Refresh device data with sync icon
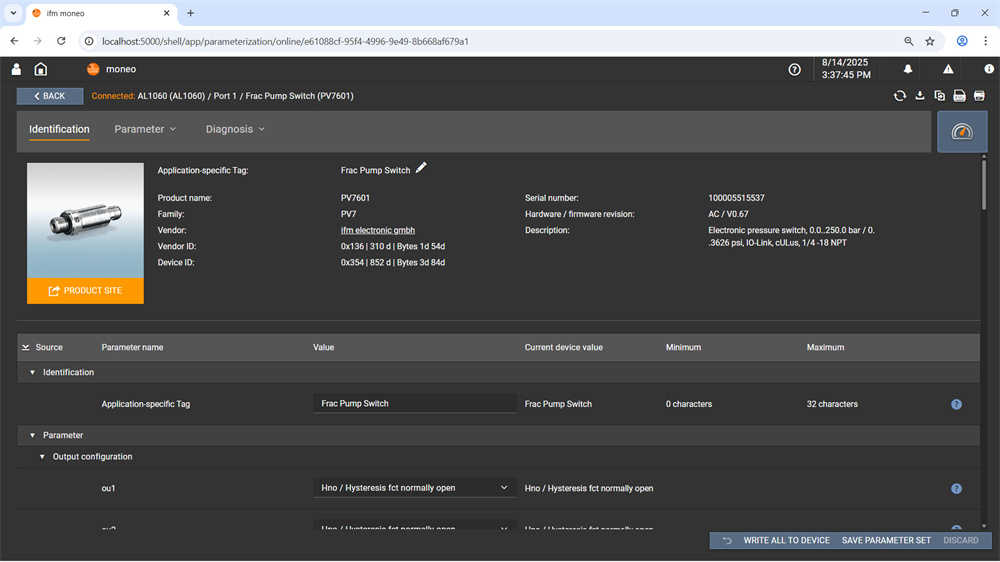 [x=900, y=96]
